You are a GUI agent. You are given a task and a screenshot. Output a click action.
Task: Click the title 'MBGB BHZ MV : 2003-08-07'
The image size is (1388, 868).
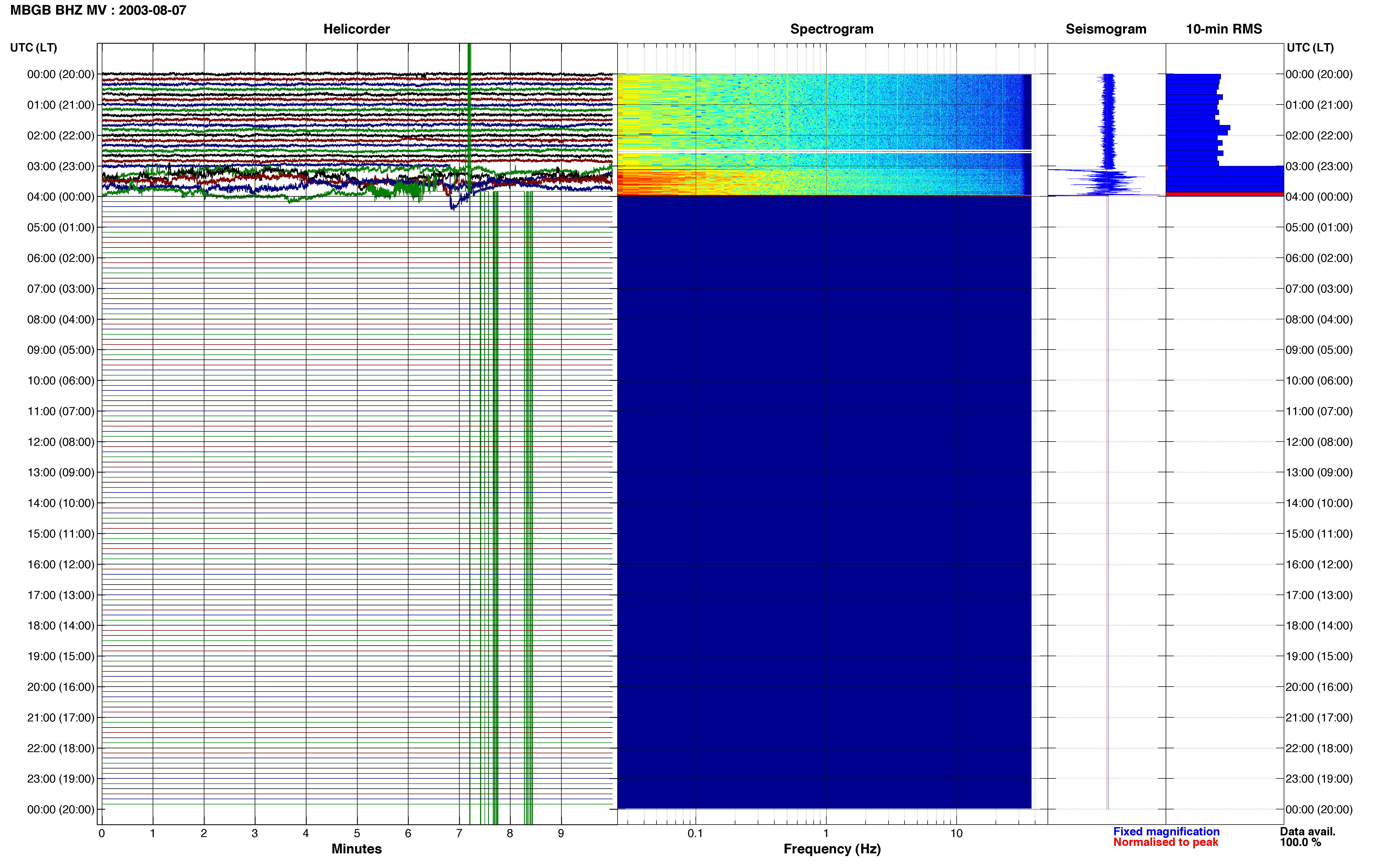[x=98, y=10]
